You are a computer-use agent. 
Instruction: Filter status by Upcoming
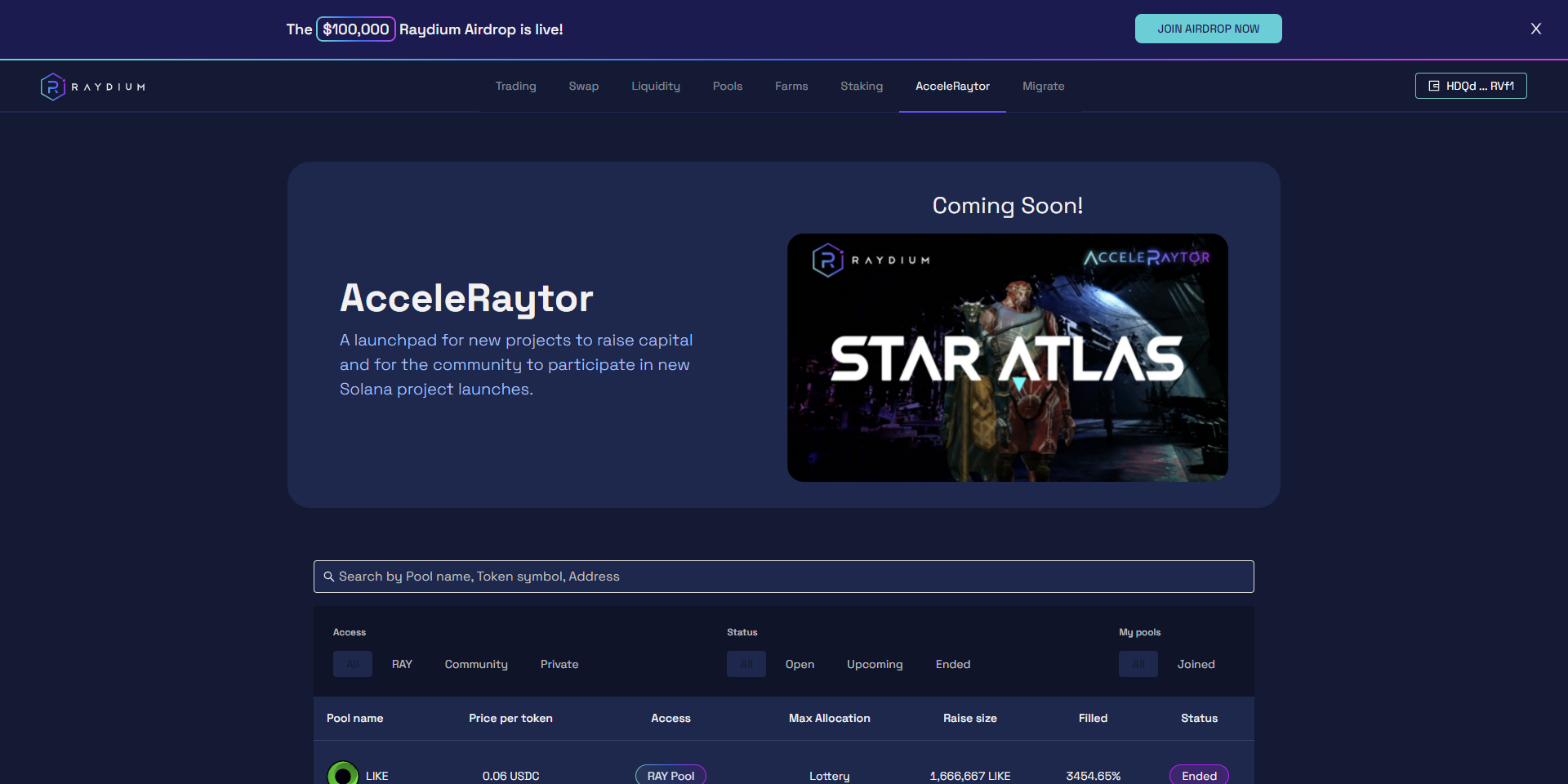tap(875, 664)
